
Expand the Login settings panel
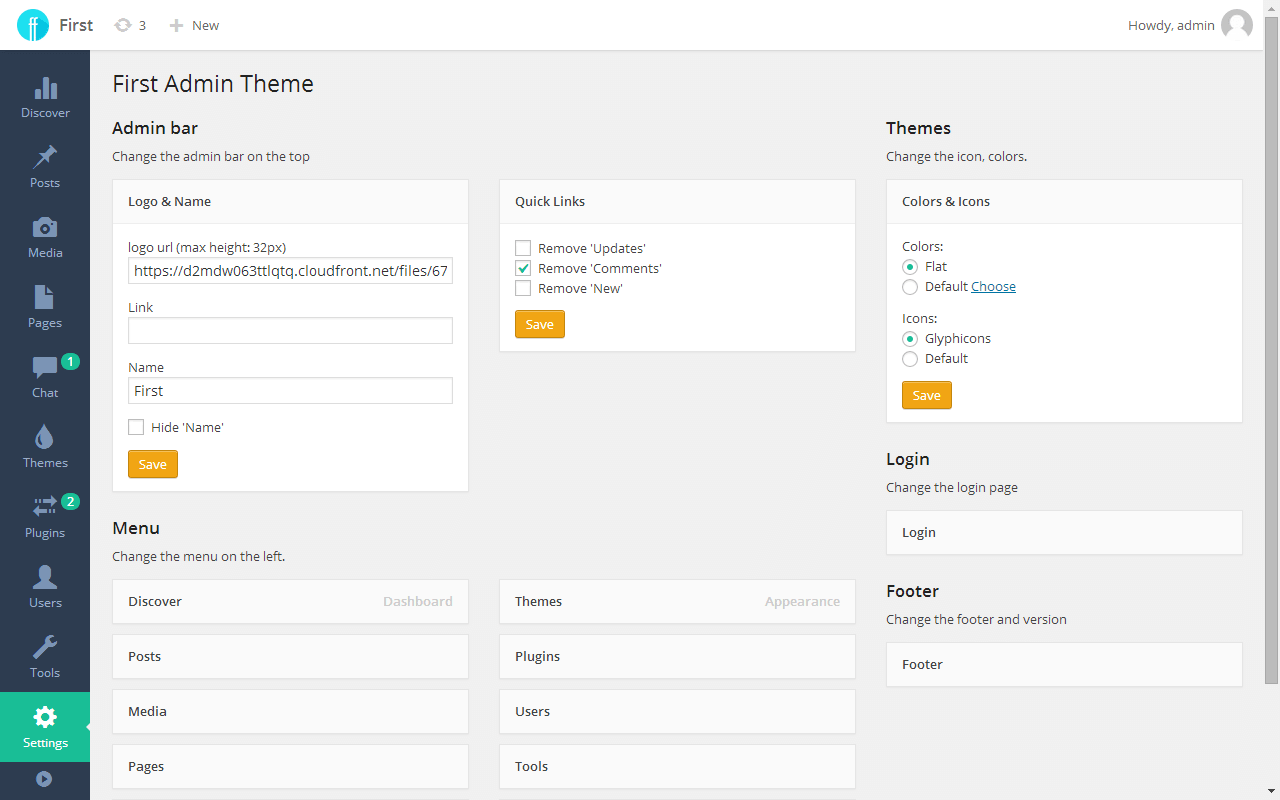point(1063,532)
